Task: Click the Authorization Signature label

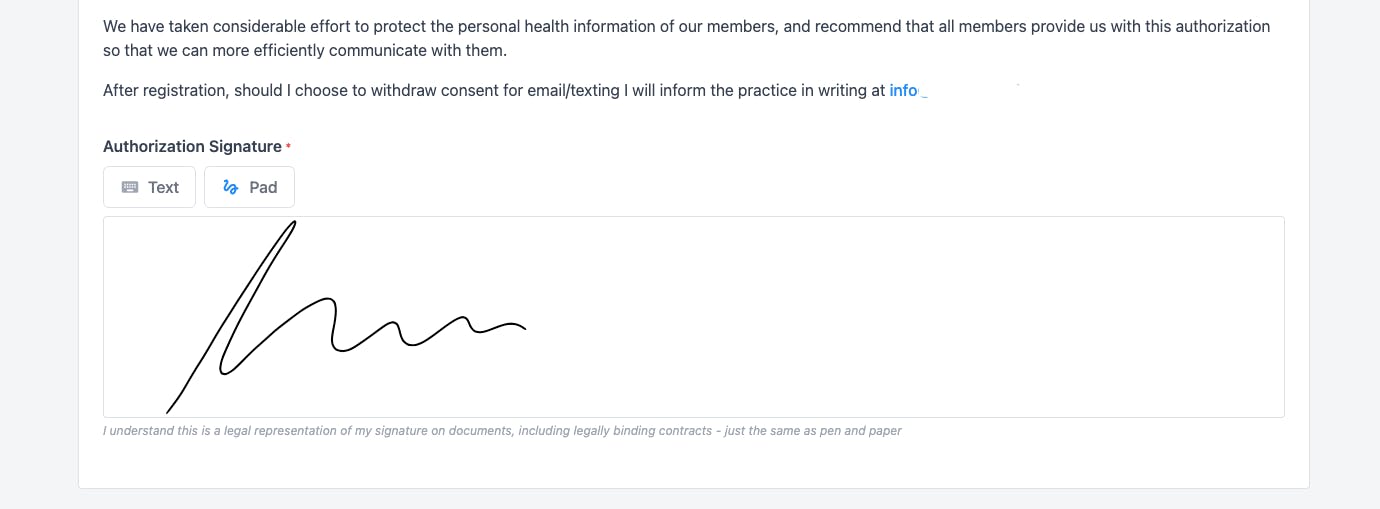Action: (192, 146)
